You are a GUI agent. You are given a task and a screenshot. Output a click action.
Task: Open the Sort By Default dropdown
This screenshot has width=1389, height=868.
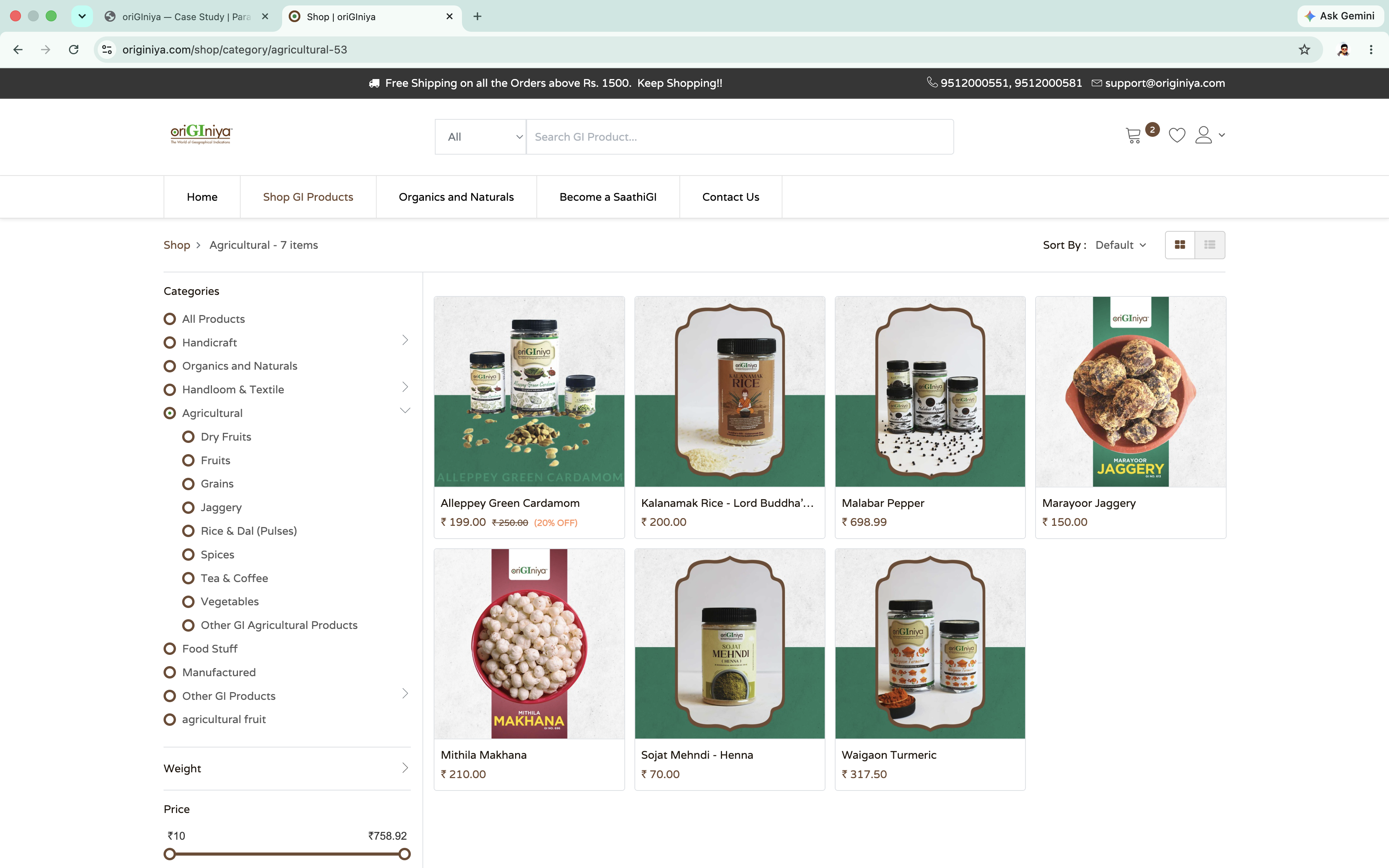click(x=1120, y=245)
